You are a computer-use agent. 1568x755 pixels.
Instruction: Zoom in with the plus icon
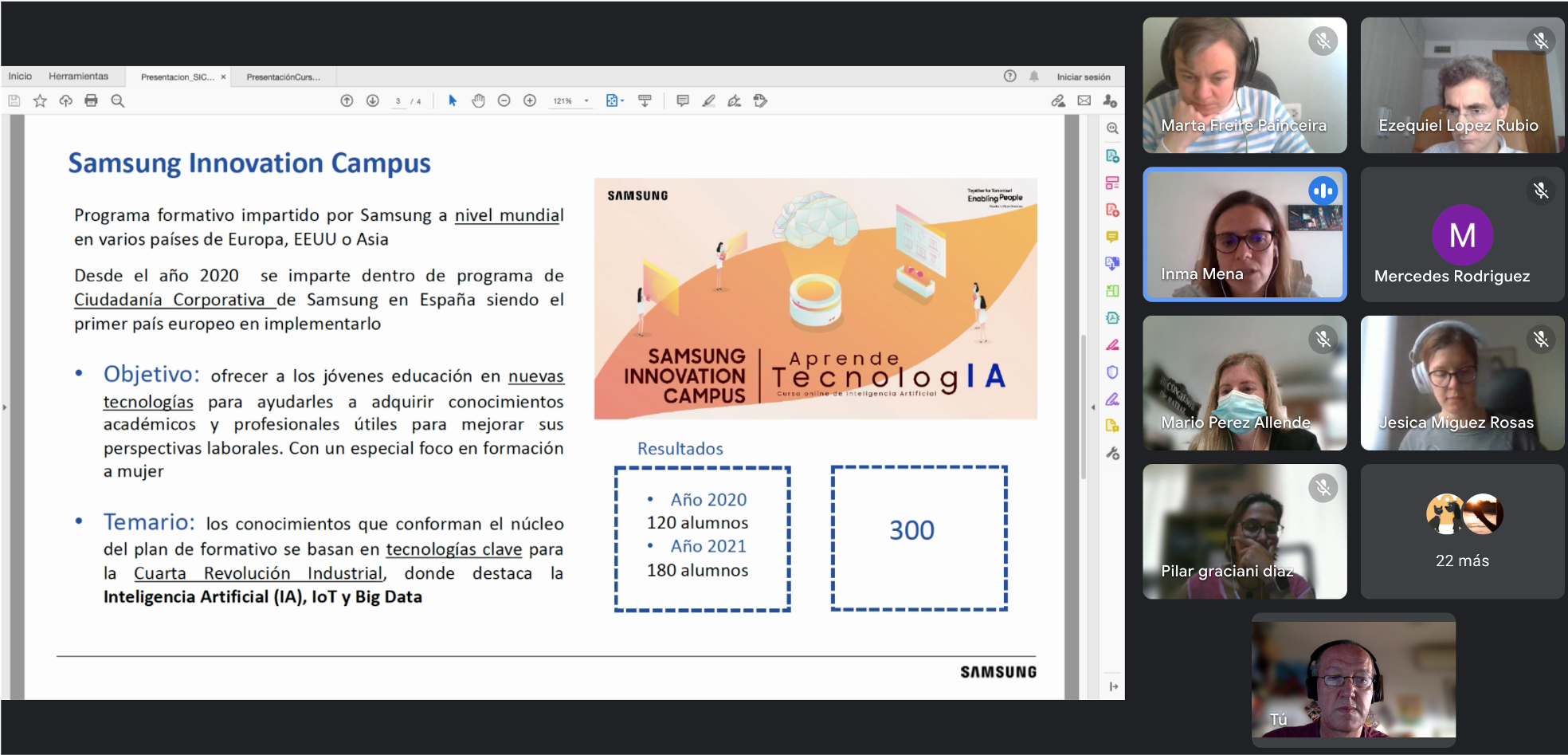pyautogui.click(x=530, y=100)
